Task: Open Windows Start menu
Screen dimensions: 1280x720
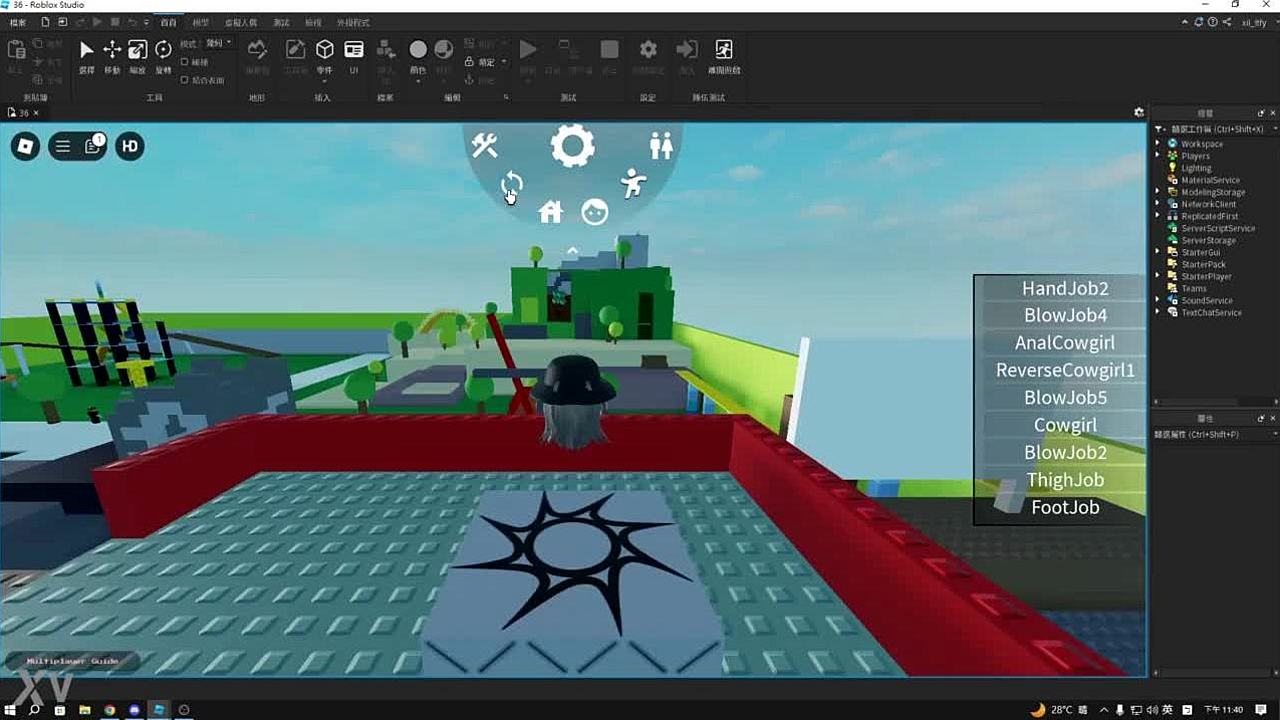Action: click(11, 710)
